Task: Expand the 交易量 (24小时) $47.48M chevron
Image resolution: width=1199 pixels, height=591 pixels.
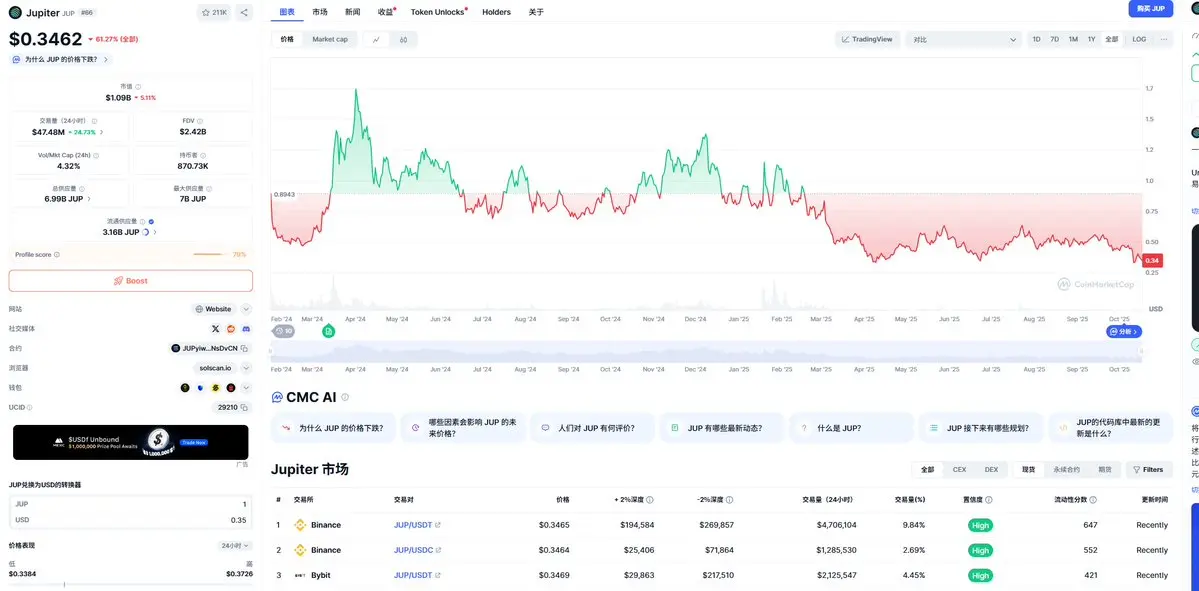Action: tap(102, 132)
